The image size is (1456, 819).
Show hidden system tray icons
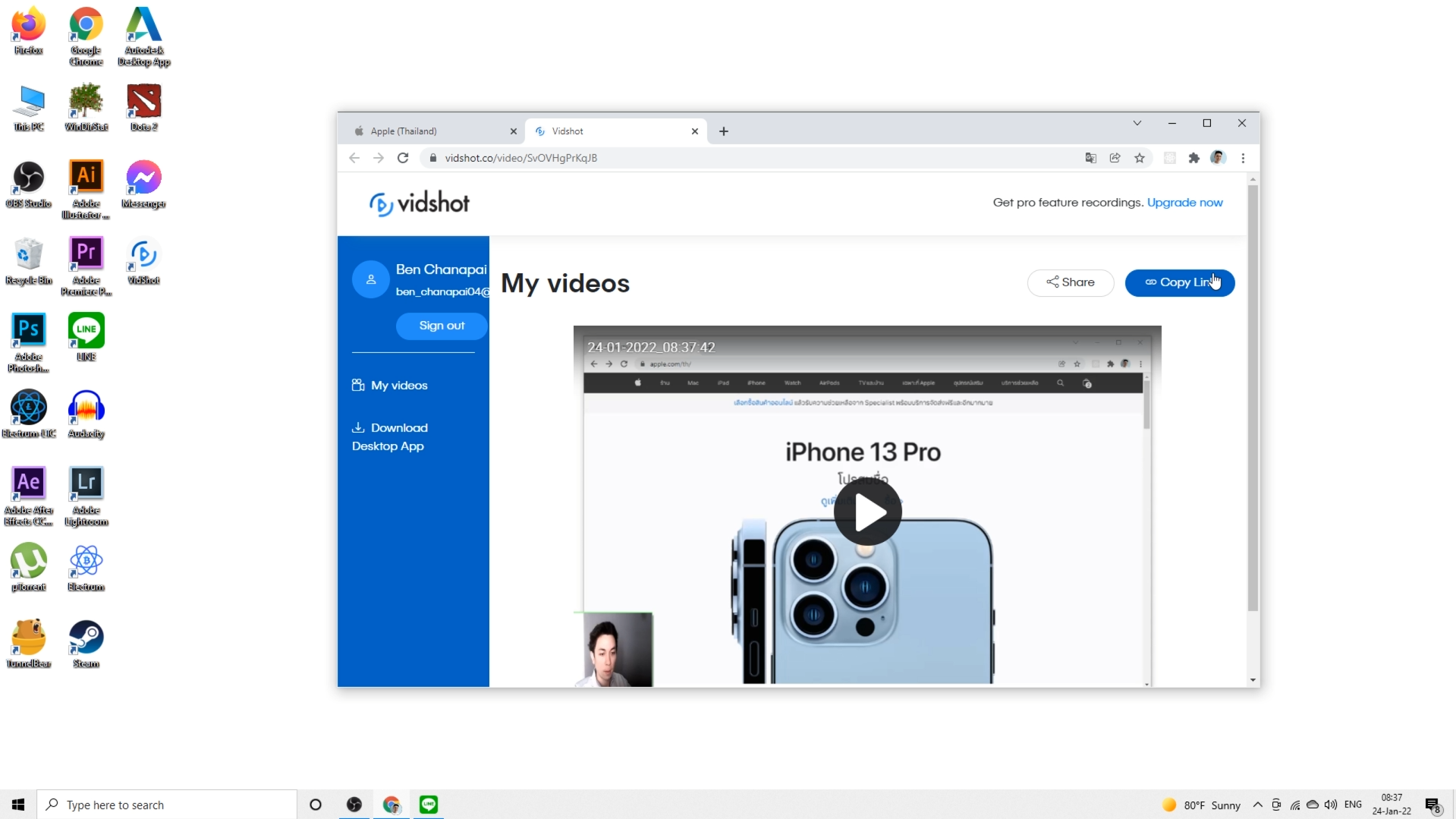point(1257,805)
